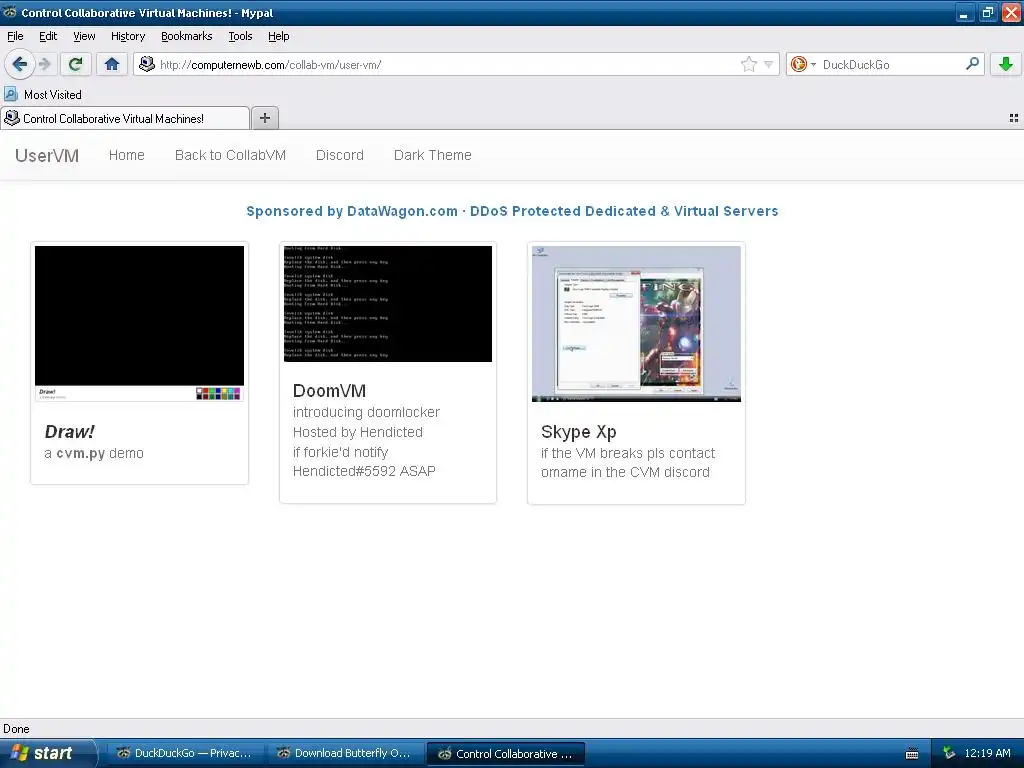The width and height of the screenshot is (1024, 768).
Task: Click the system tray network icon
Action: click(x=949, y=753)
